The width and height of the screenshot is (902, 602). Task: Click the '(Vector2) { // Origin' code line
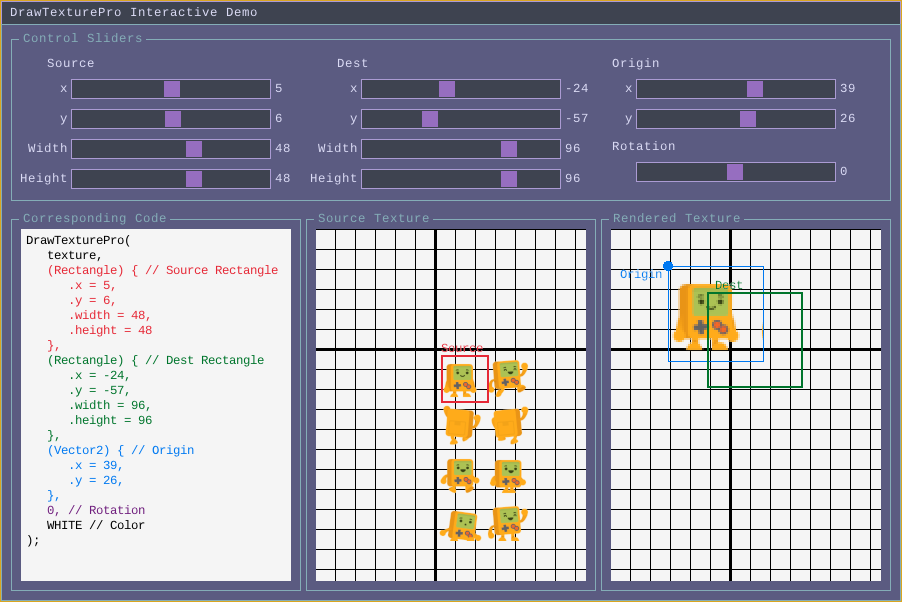(x=120, y=451)
